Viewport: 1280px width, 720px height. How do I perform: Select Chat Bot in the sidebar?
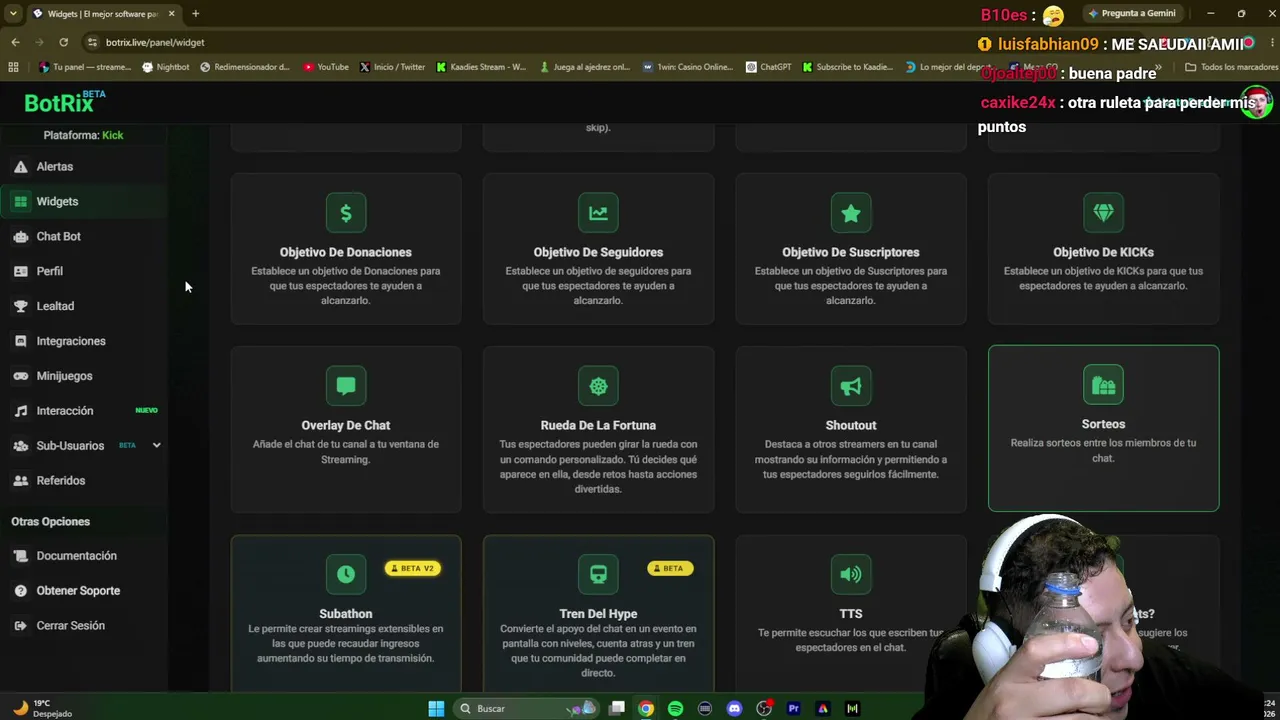point(84,237)
